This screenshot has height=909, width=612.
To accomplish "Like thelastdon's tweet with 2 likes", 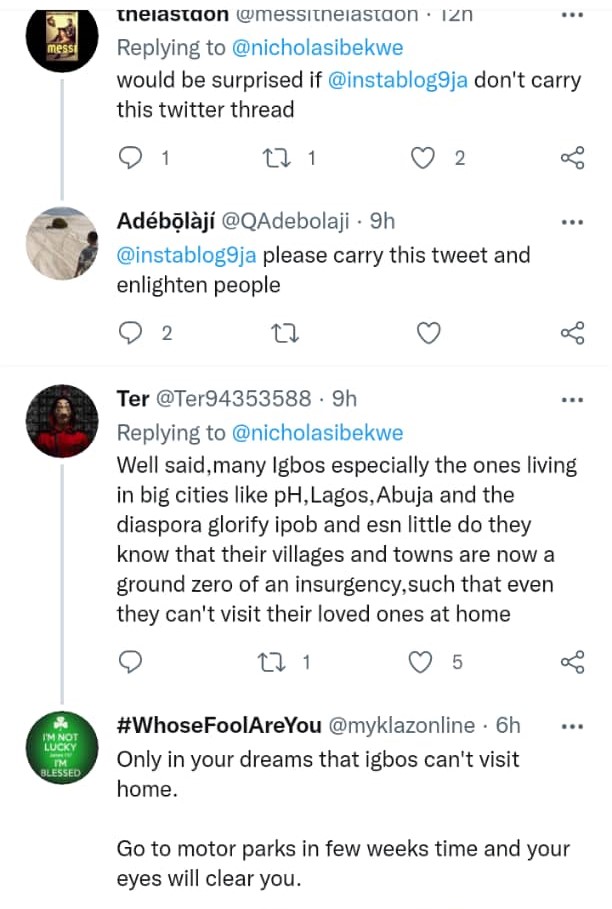I will [x=425, y=158].
